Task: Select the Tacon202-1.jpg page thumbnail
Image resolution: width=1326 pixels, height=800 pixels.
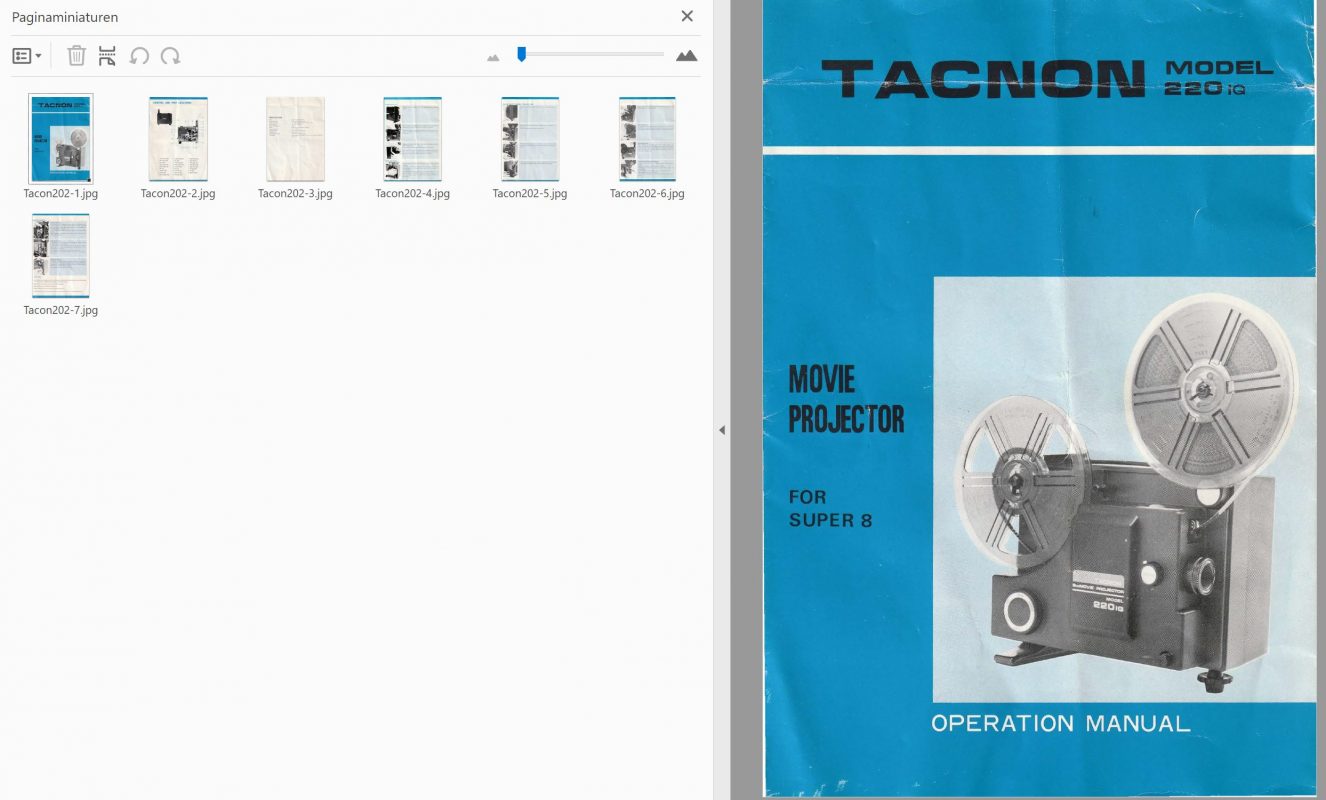Action: pyautogui.click(x=61, y=139)
